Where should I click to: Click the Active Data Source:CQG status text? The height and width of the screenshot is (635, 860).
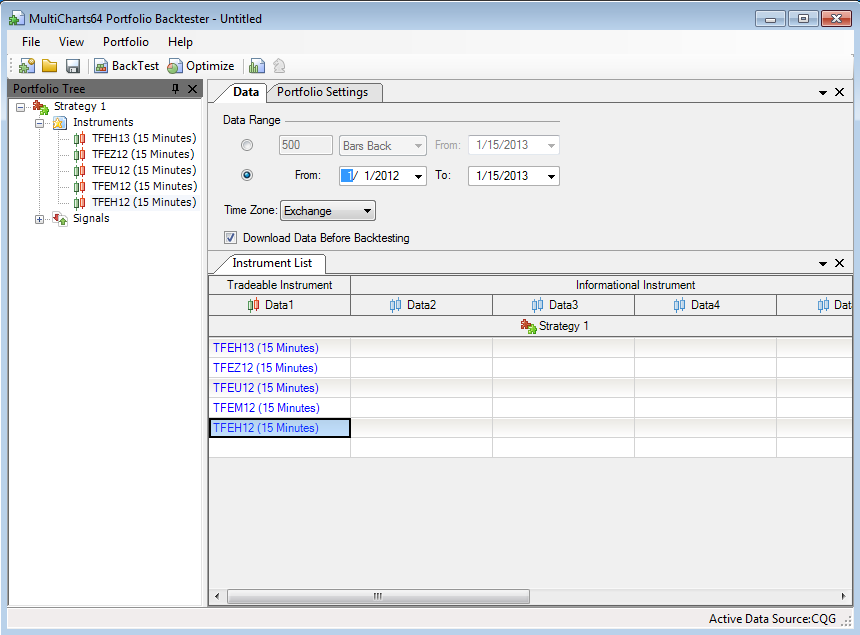[x=772, y=619]
